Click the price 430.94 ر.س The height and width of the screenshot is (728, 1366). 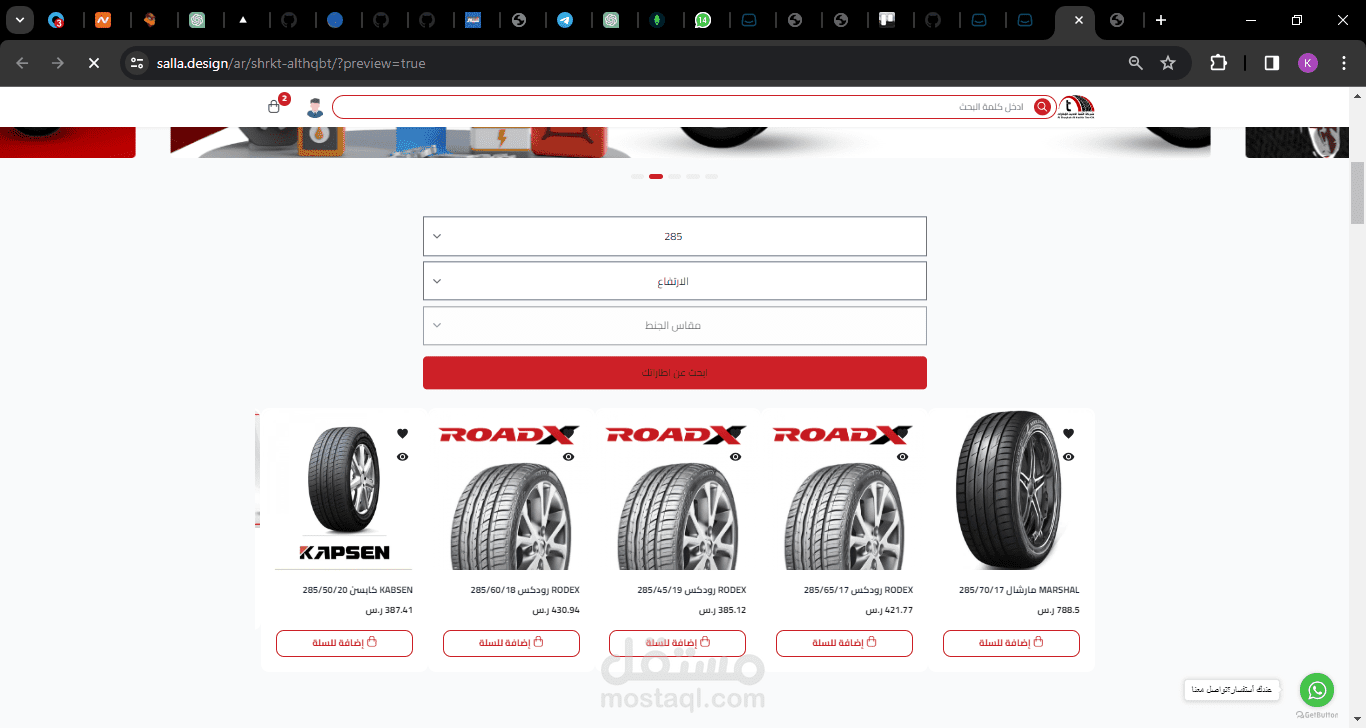pyautogui.click(x=555, y=610)
